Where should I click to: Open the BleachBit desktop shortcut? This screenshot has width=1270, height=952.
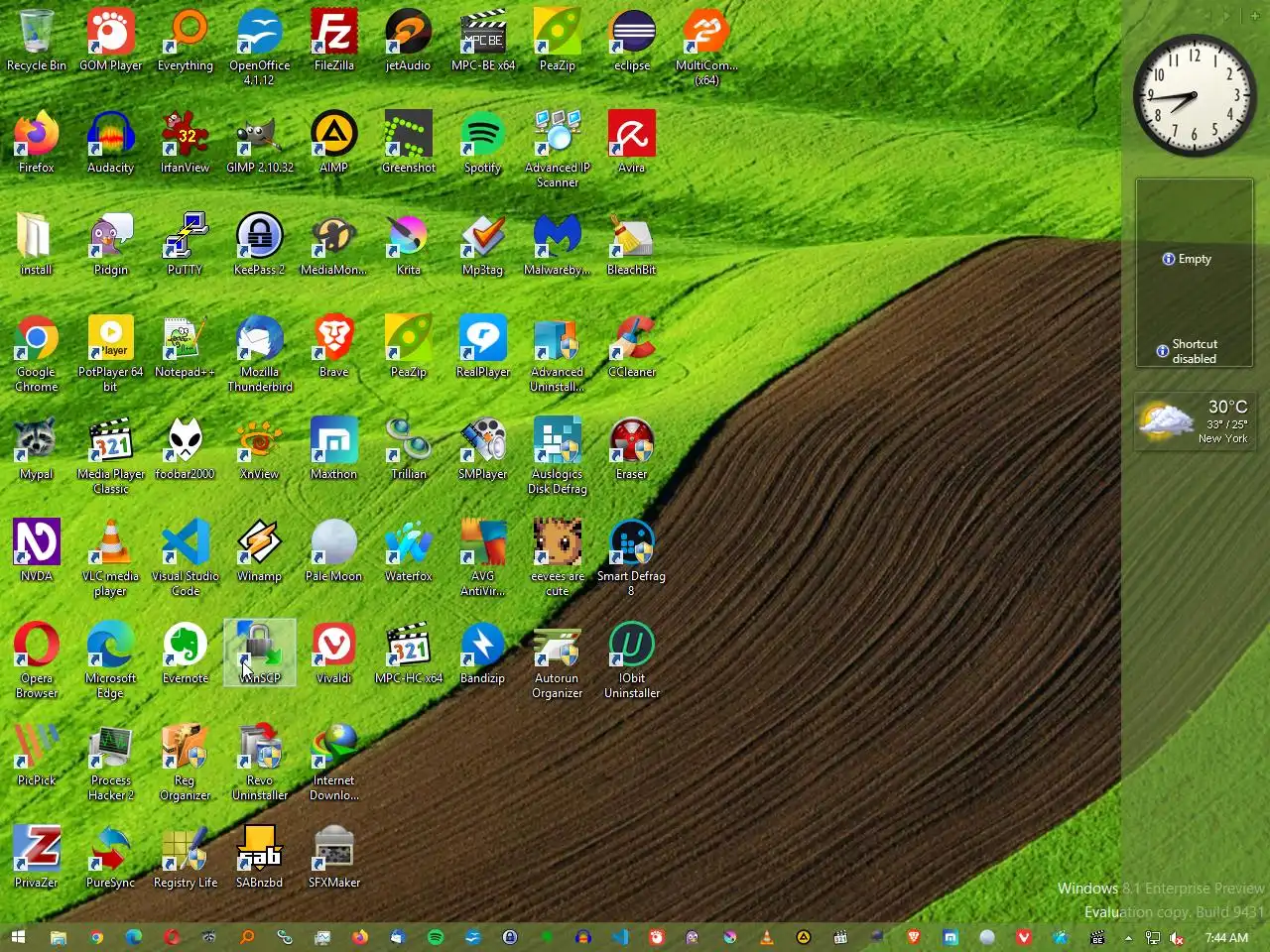632,245
